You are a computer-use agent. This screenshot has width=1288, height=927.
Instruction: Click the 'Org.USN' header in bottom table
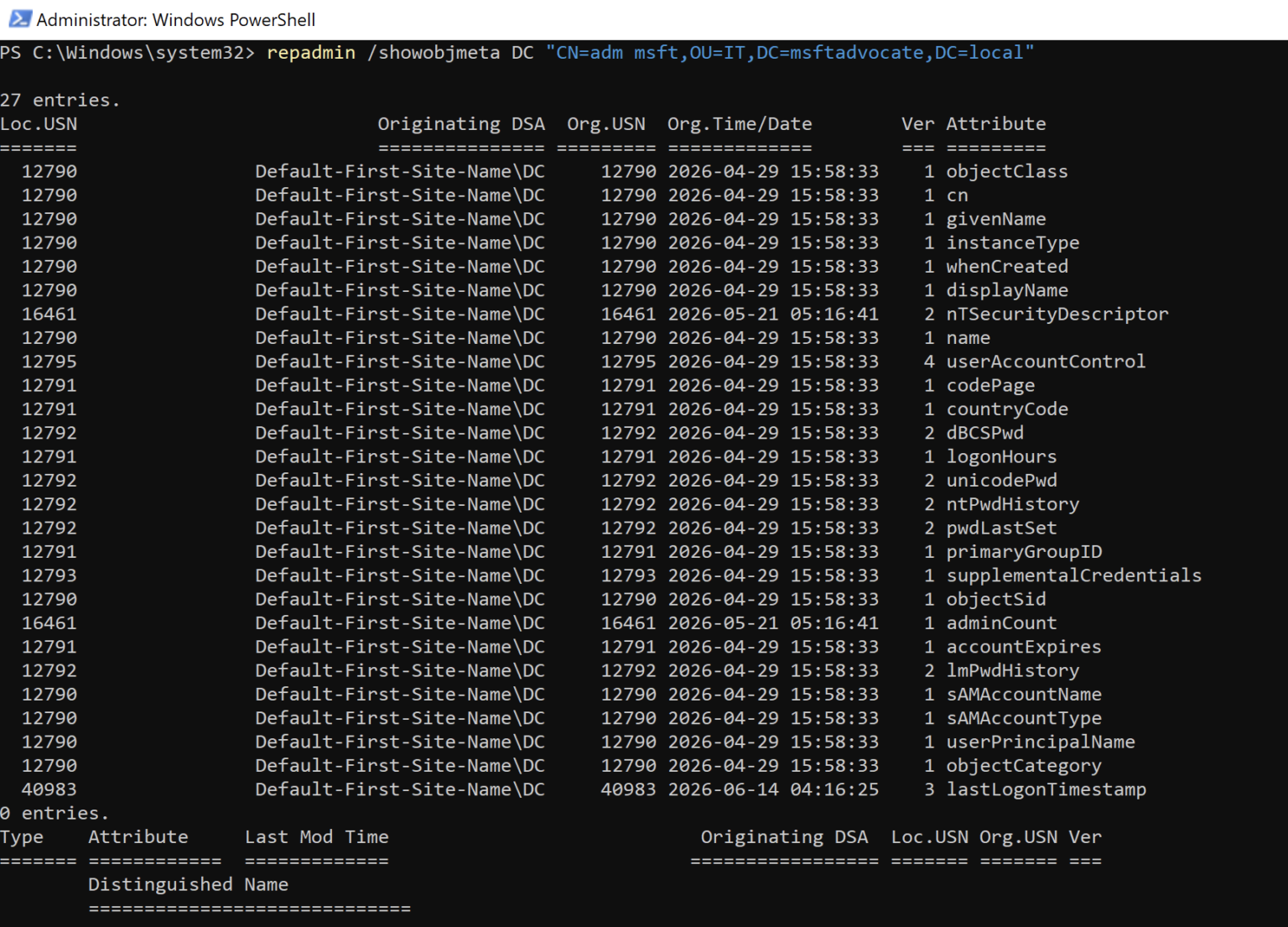coord(1018,837)
